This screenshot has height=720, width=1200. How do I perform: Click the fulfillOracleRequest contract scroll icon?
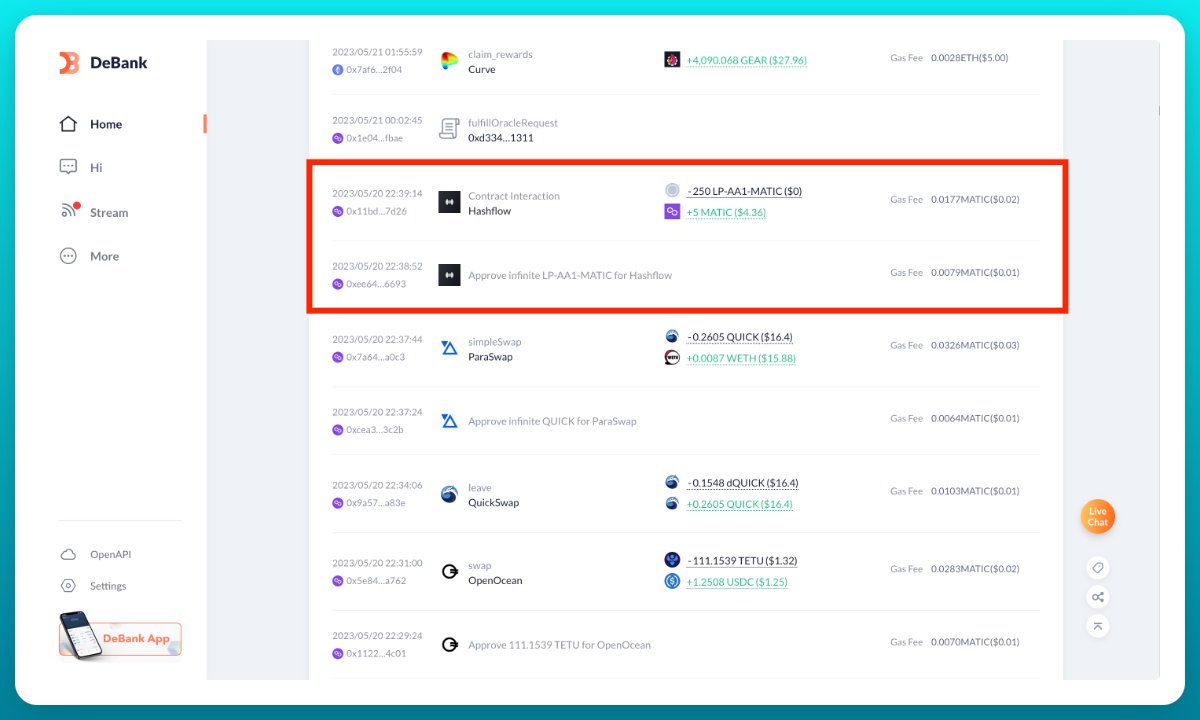[449, 130]
